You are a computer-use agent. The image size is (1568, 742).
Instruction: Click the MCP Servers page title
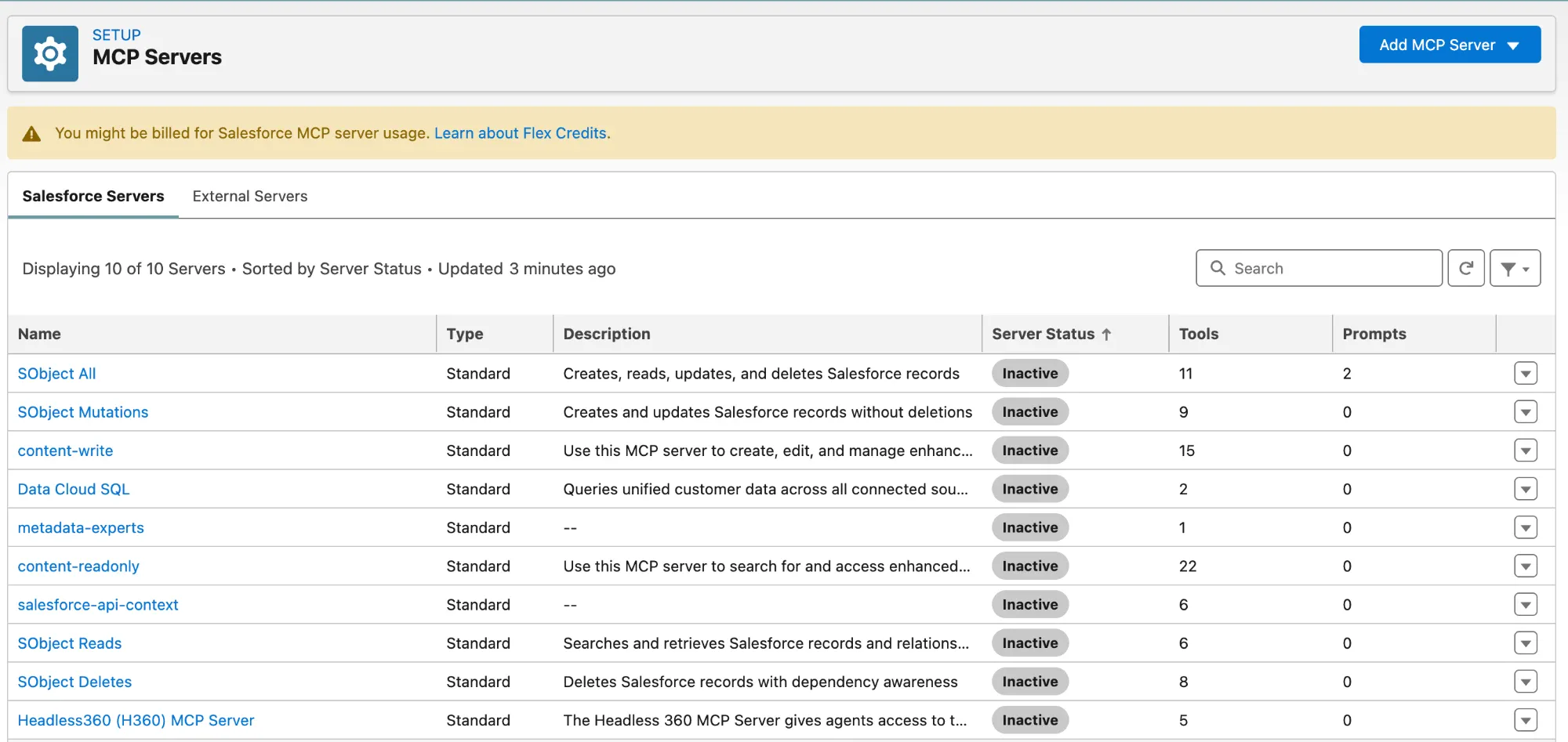tap(157, 57)
